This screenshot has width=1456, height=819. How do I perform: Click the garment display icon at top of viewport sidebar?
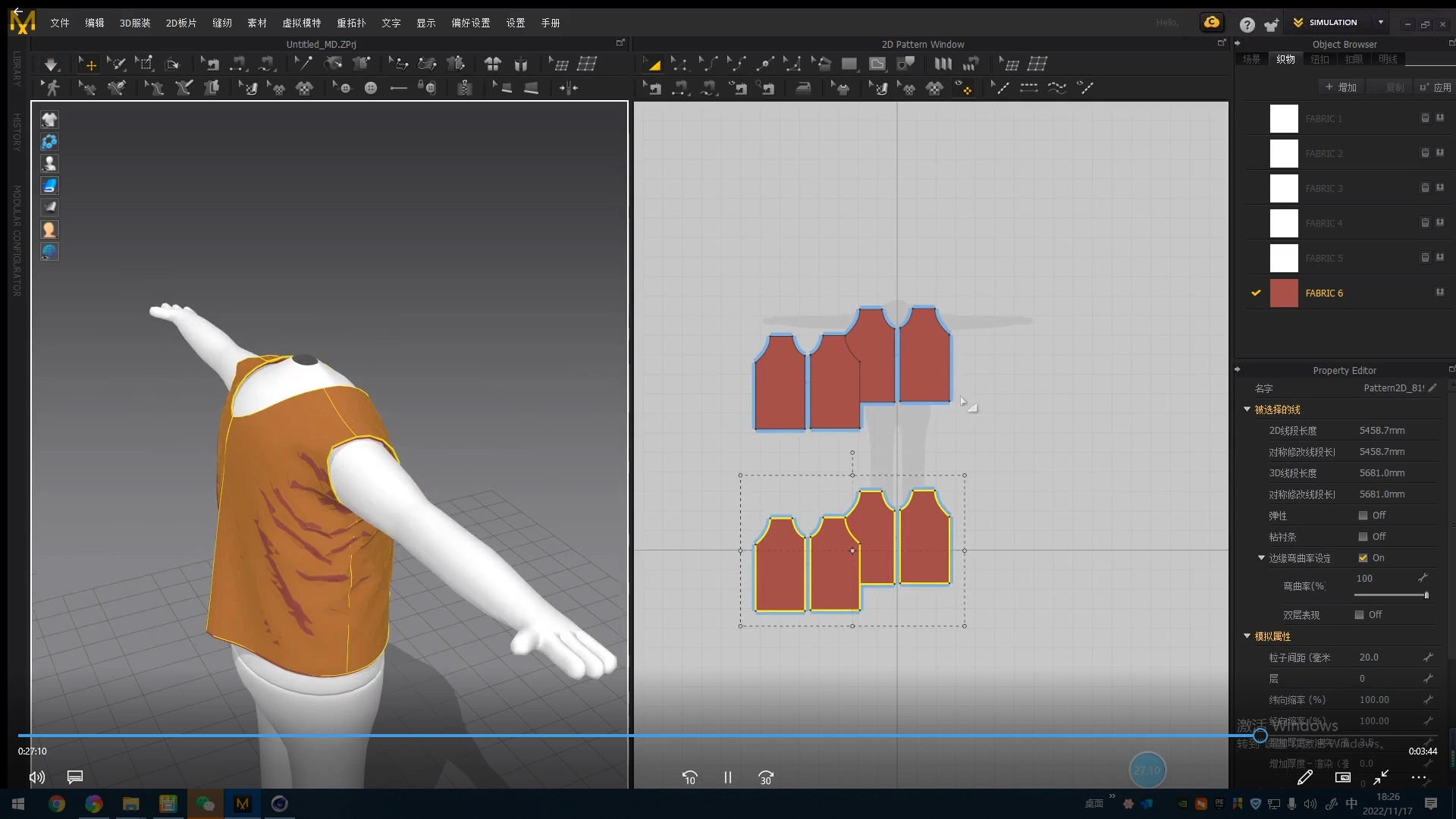49,119
